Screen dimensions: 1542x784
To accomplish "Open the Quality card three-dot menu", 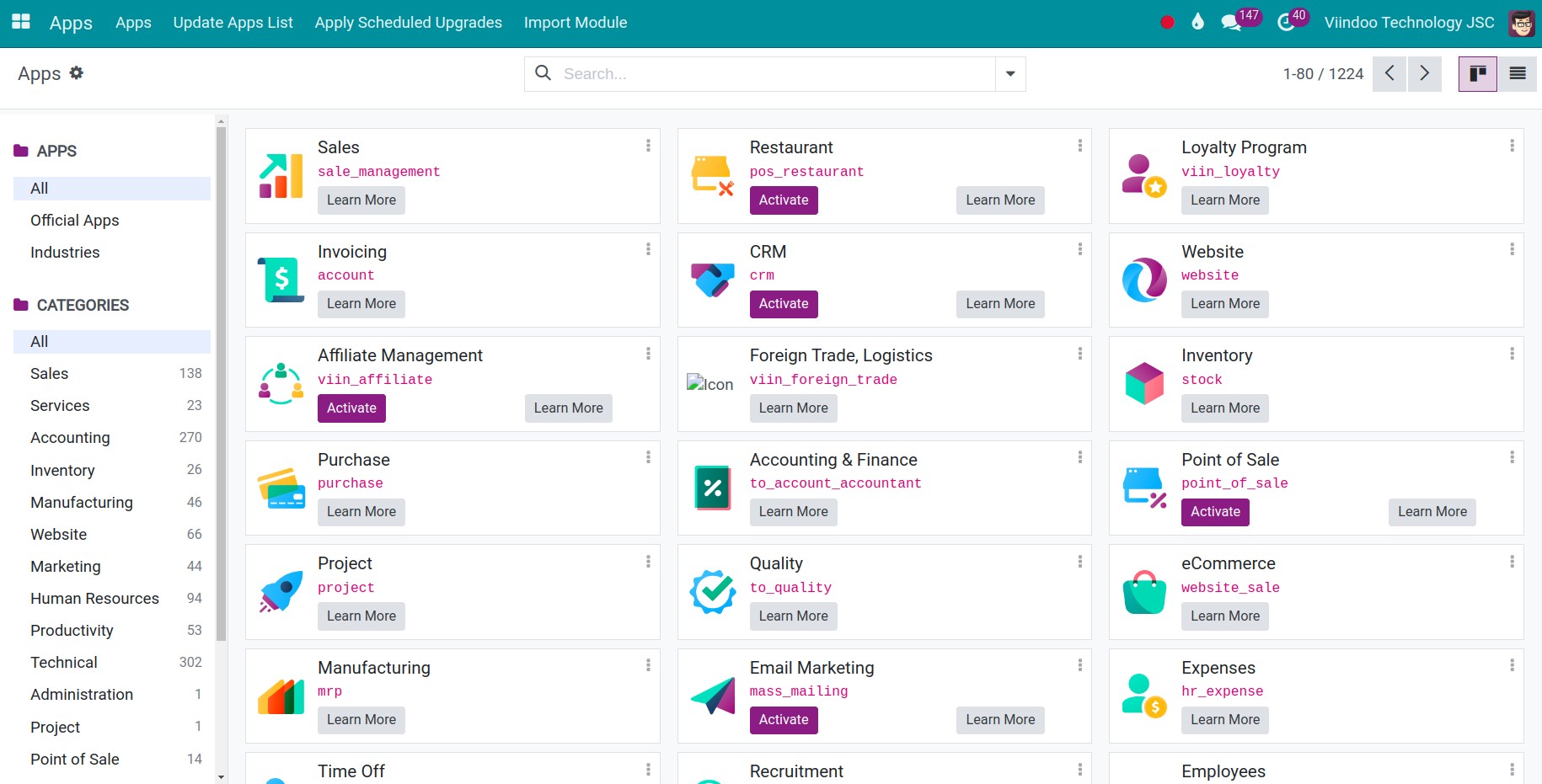I will pyautogui.click(x=1079, y=562).
